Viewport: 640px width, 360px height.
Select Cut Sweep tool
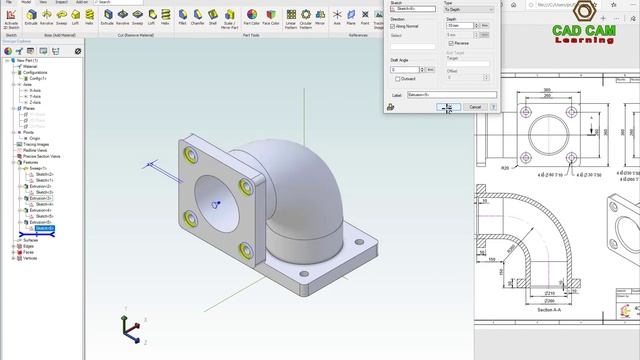[138, 18]
